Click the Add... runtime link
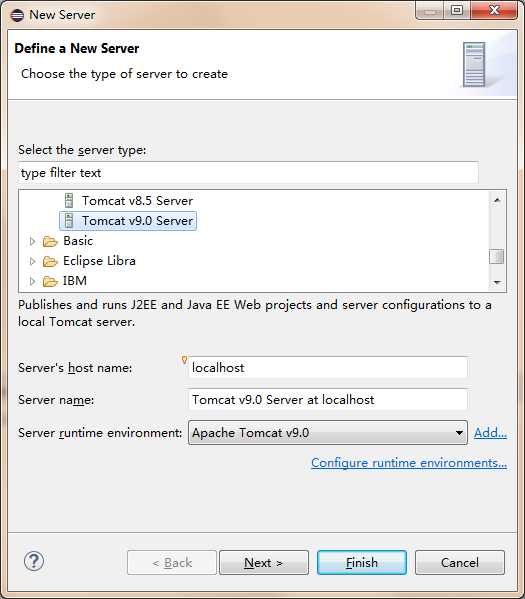Screen dimensions: 525x599 click(490, 433)
